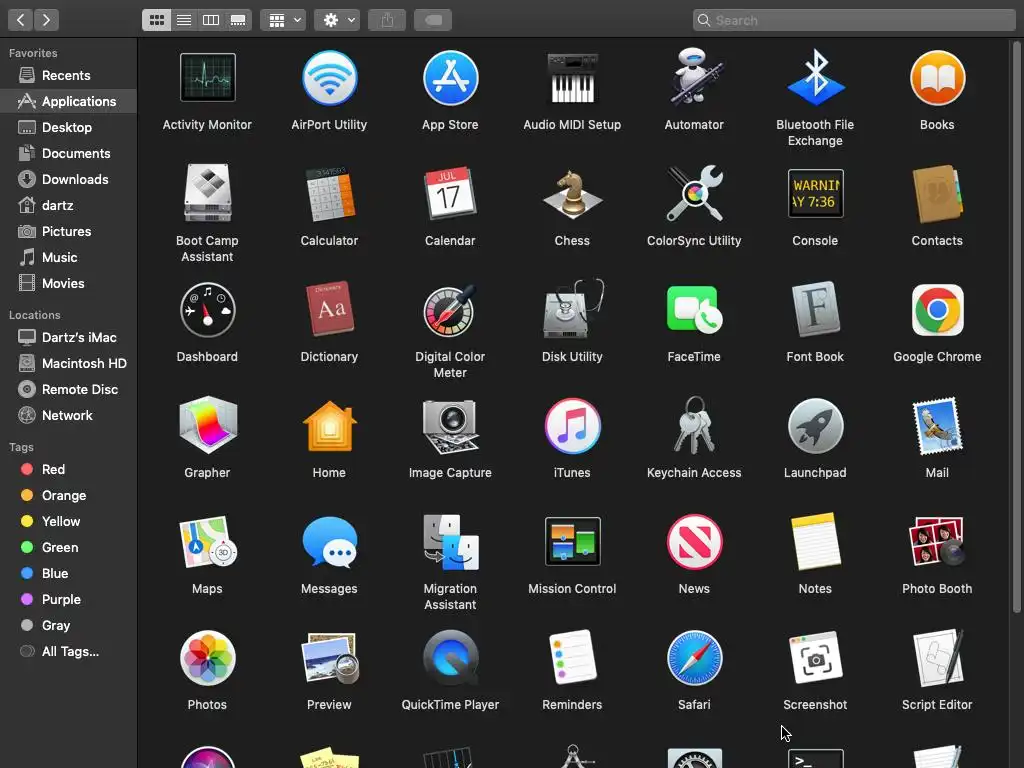This screenshot has height=768, width=1024.
Task: Switch to column view mode
Action: 211,20
